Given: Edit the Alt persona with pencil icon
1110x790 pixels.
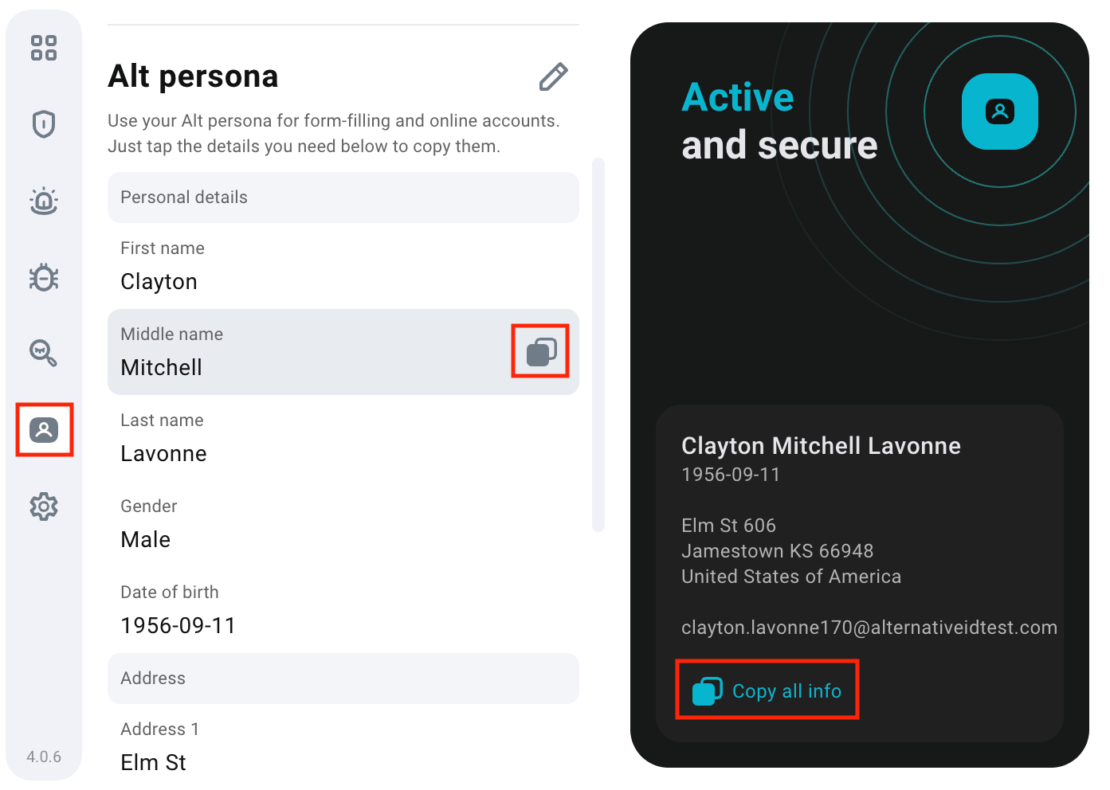Looking at the screenshot, I should (553, 77).
